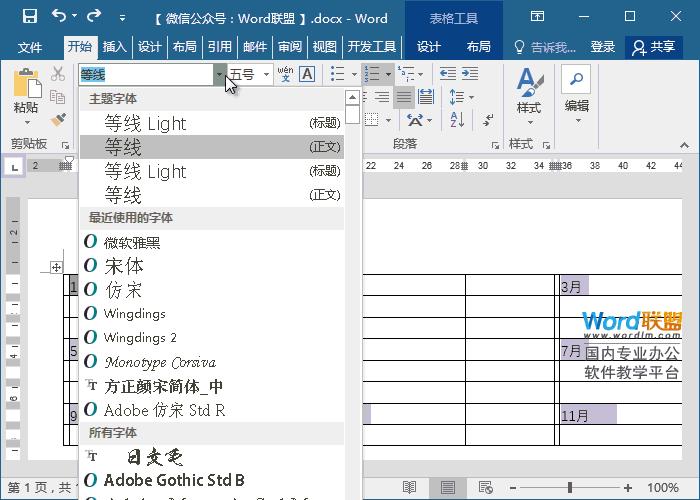The image size is (700, 500).
Task: Collapse the font name dropdown arrow
Action: (x=219, y=74)
